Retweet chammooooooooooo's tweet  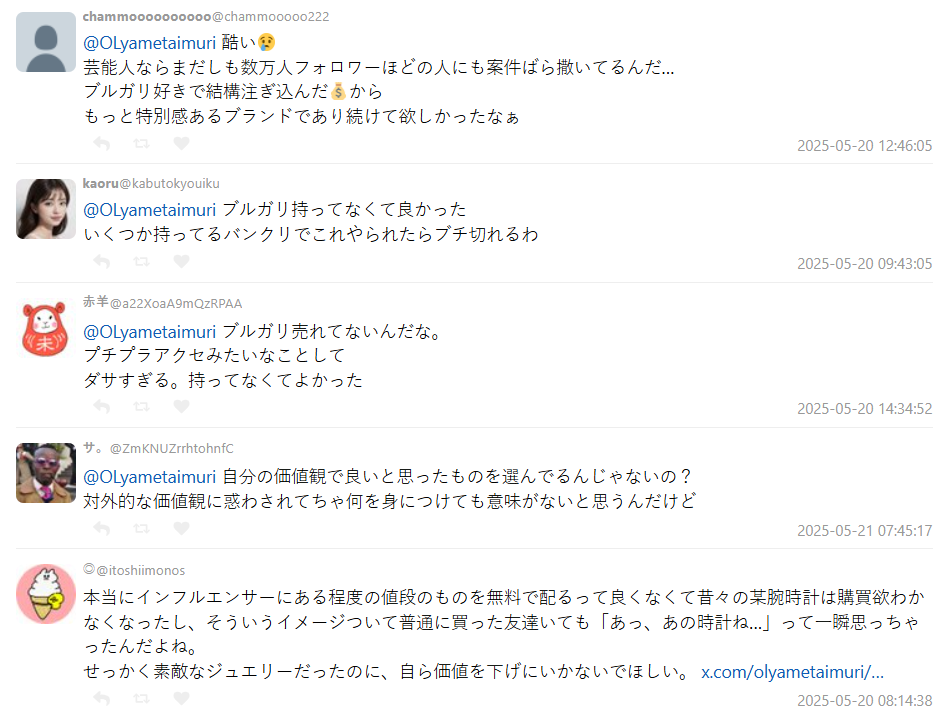[141, 143]
